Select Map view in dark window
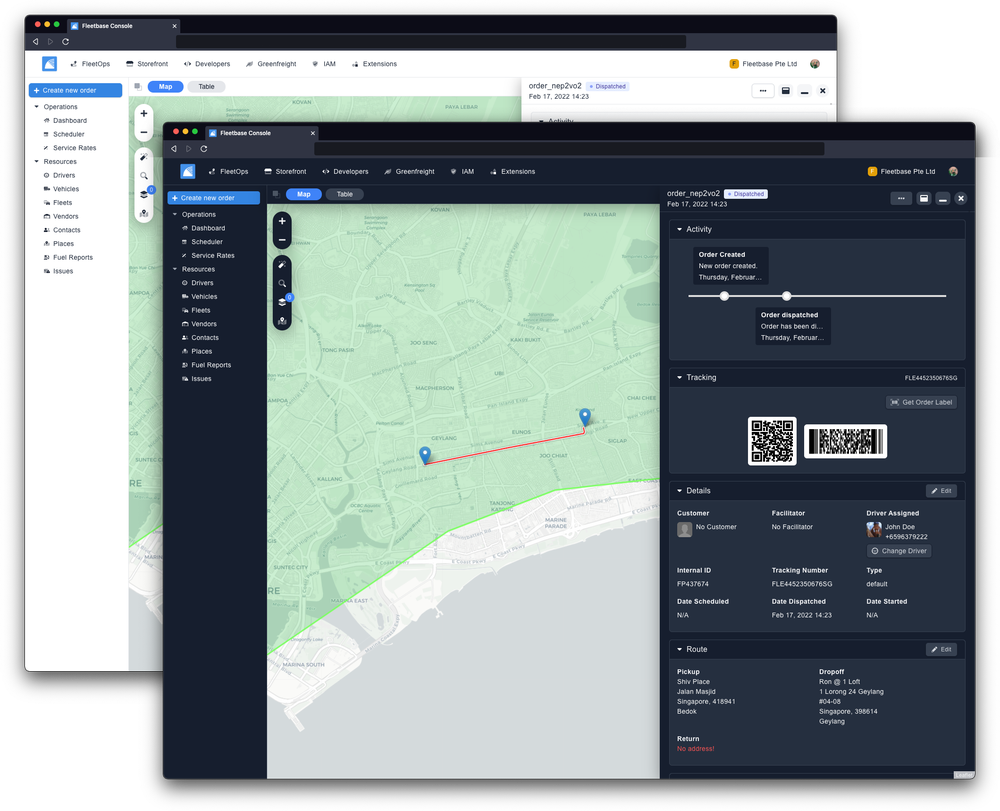Image resolution: width=1000 pixels, height=811 pixels. (304, 194)
